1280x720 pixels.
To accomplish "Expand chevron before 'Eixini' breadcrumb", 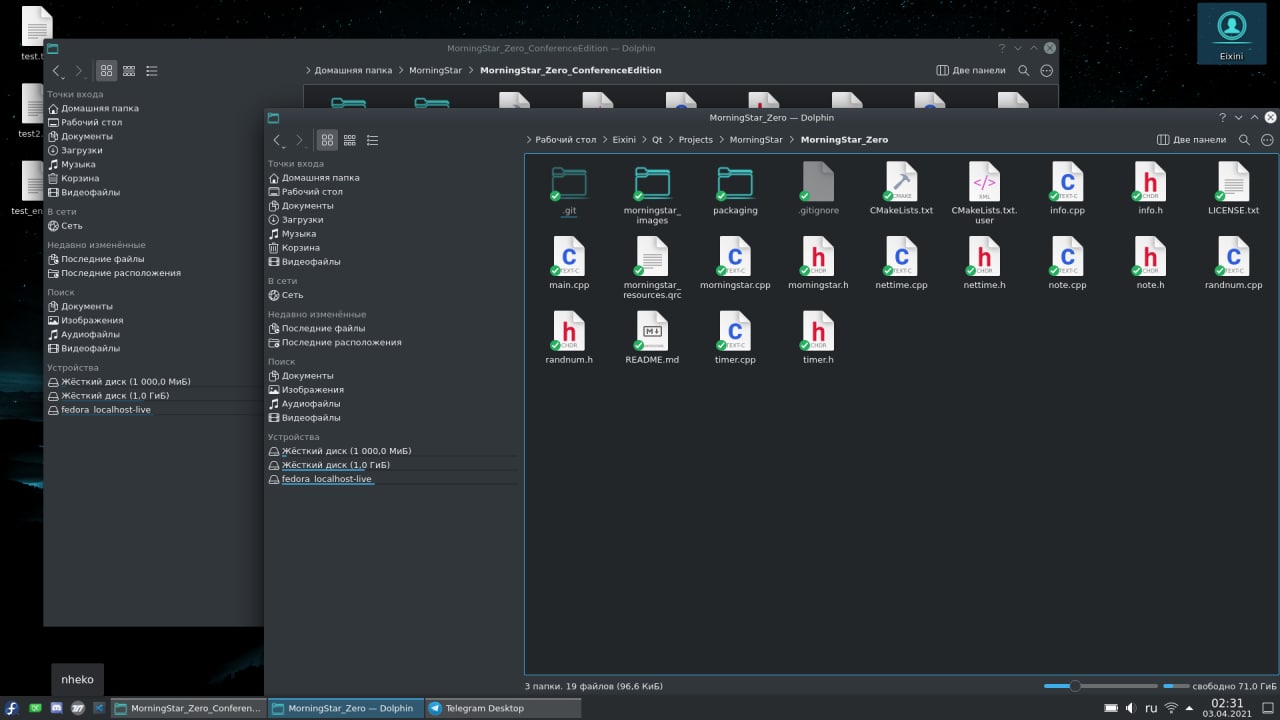I will pos(604,140).
